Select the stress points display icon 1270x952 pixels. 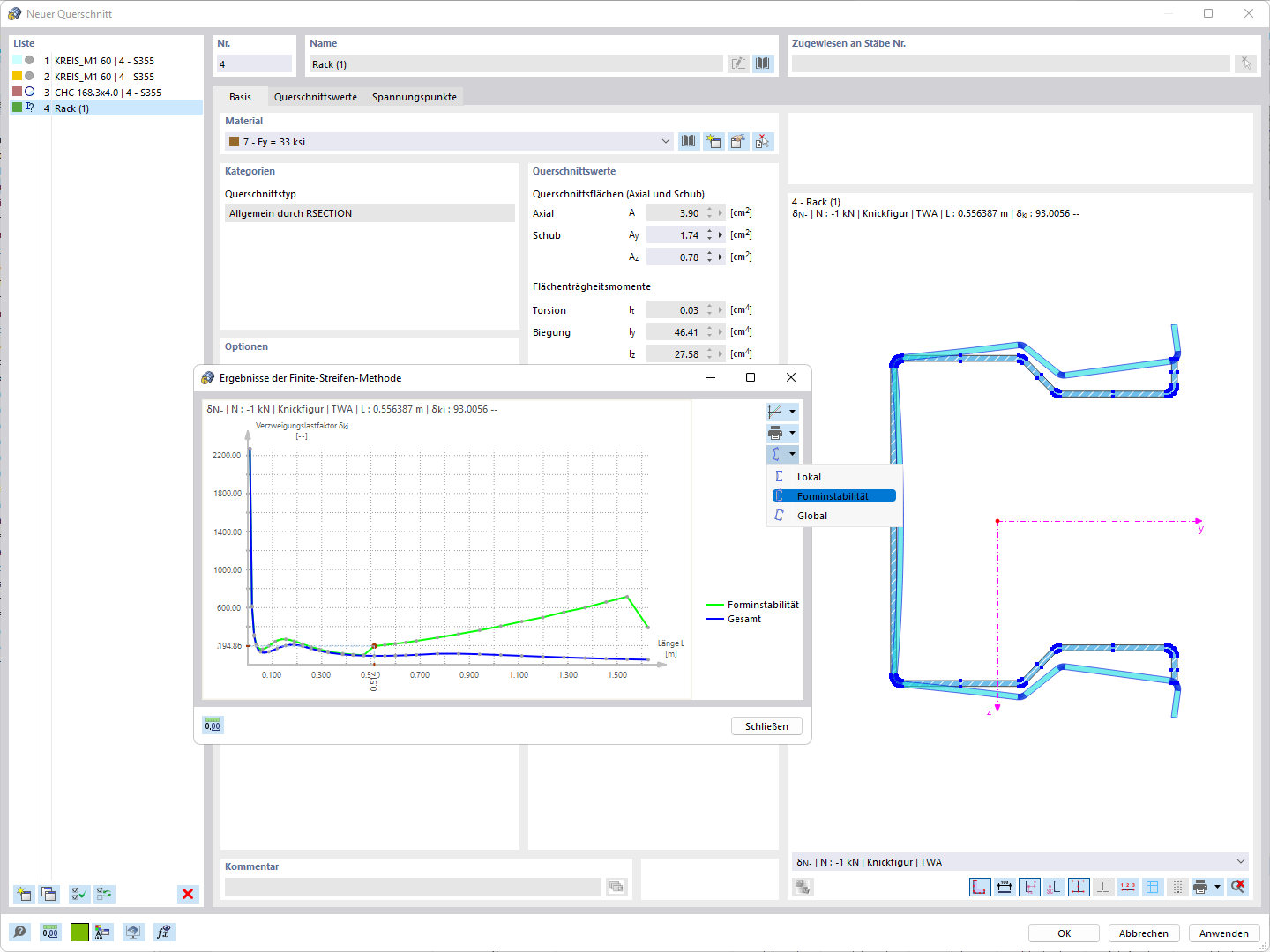pos(1078,887)
